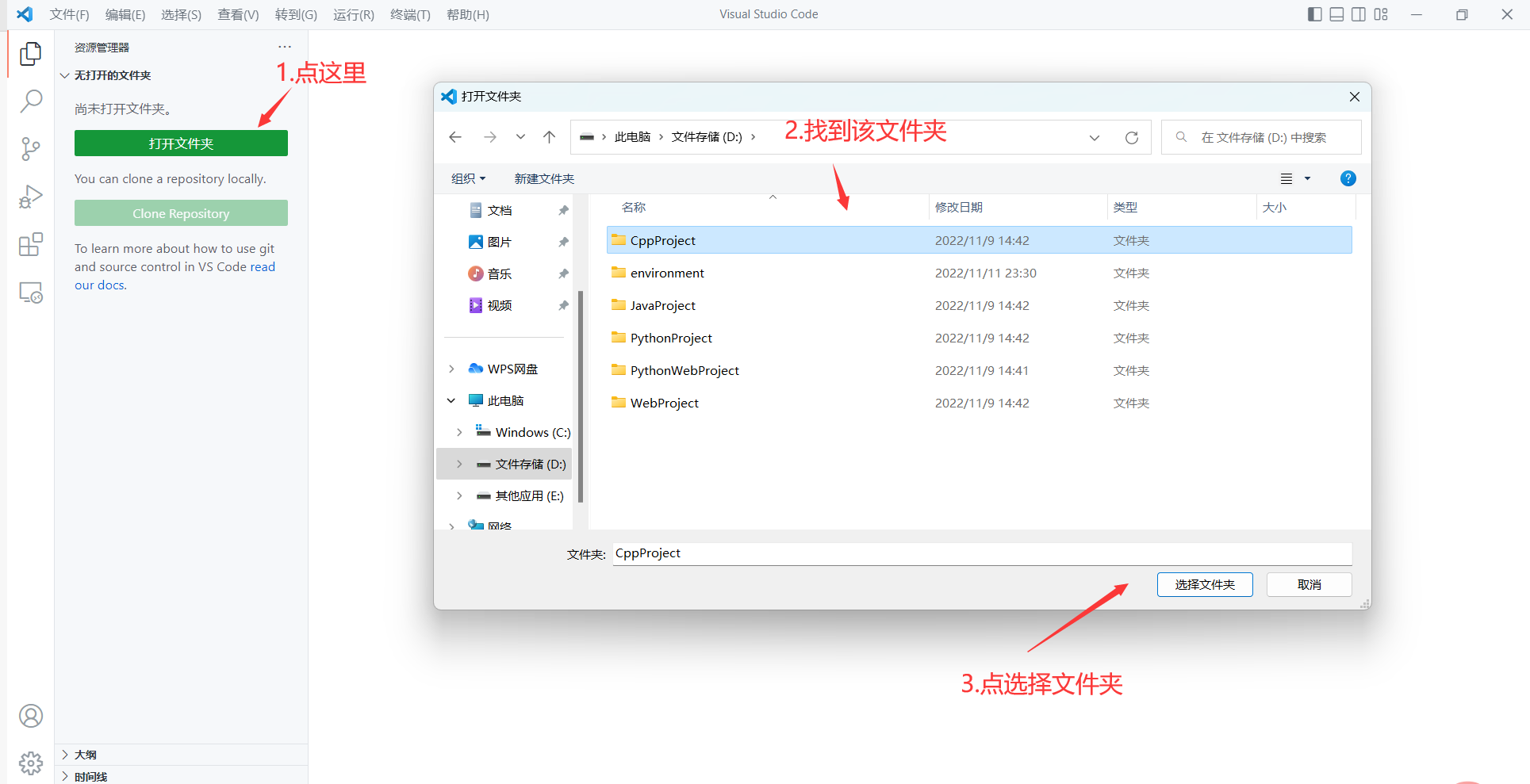
Task: Open the Search view icon
Action: point(30,101)
